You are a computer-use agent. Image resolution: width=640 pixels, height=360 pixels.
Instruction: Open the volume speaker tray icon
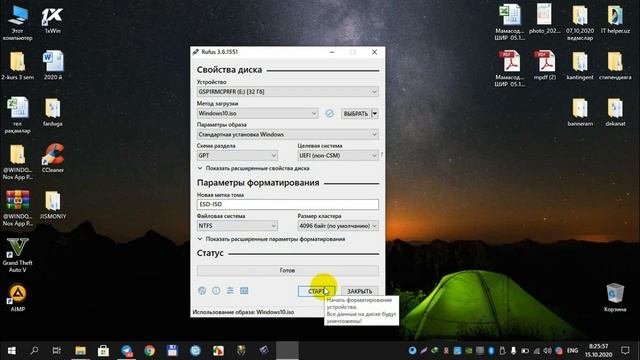(548, 351)
